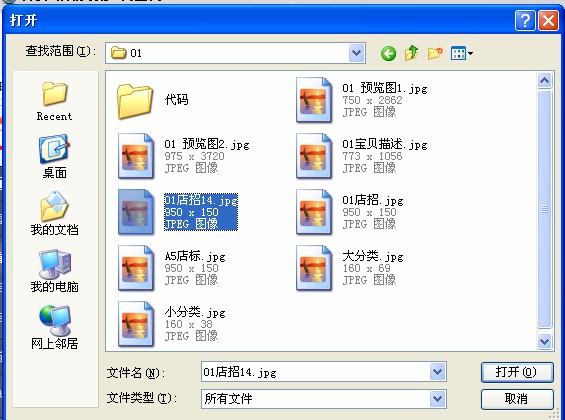
Task: Go up one folder level
Action: pyautogui.click(x=411, y=53)
